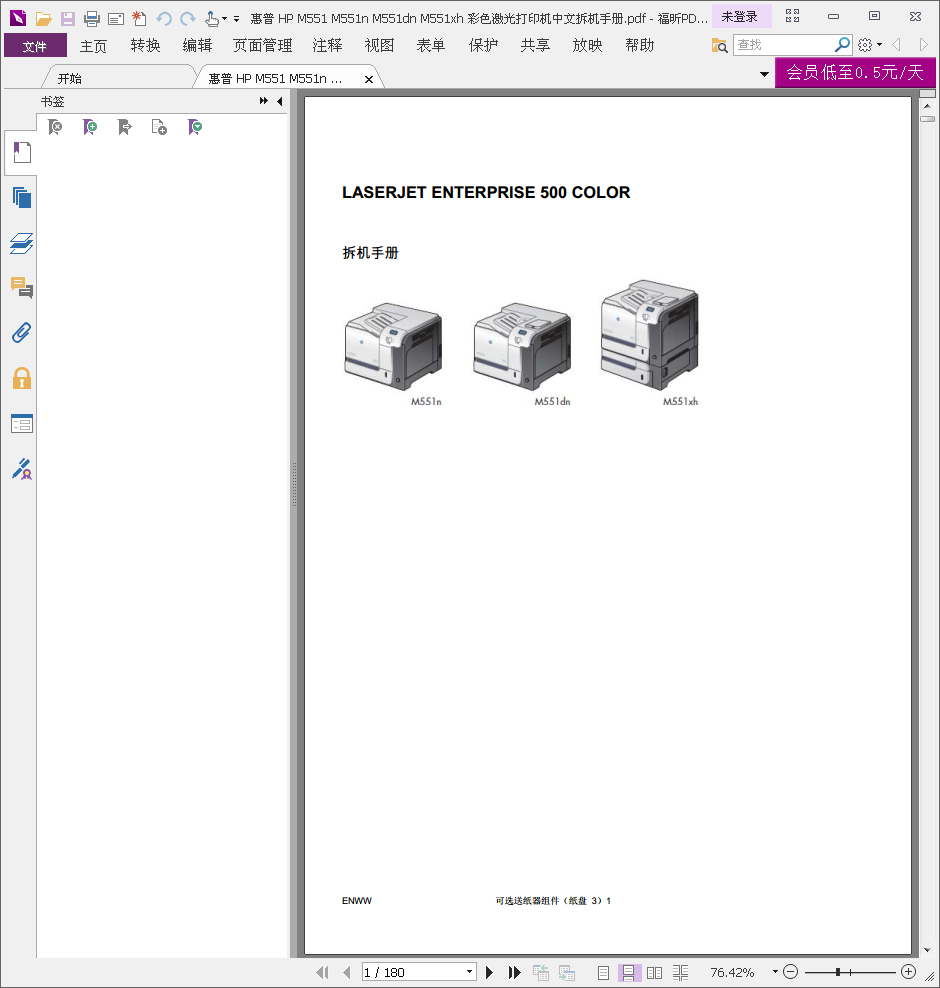Add a new bookmark
940x988 pixels.
click(x=90, y=127)
